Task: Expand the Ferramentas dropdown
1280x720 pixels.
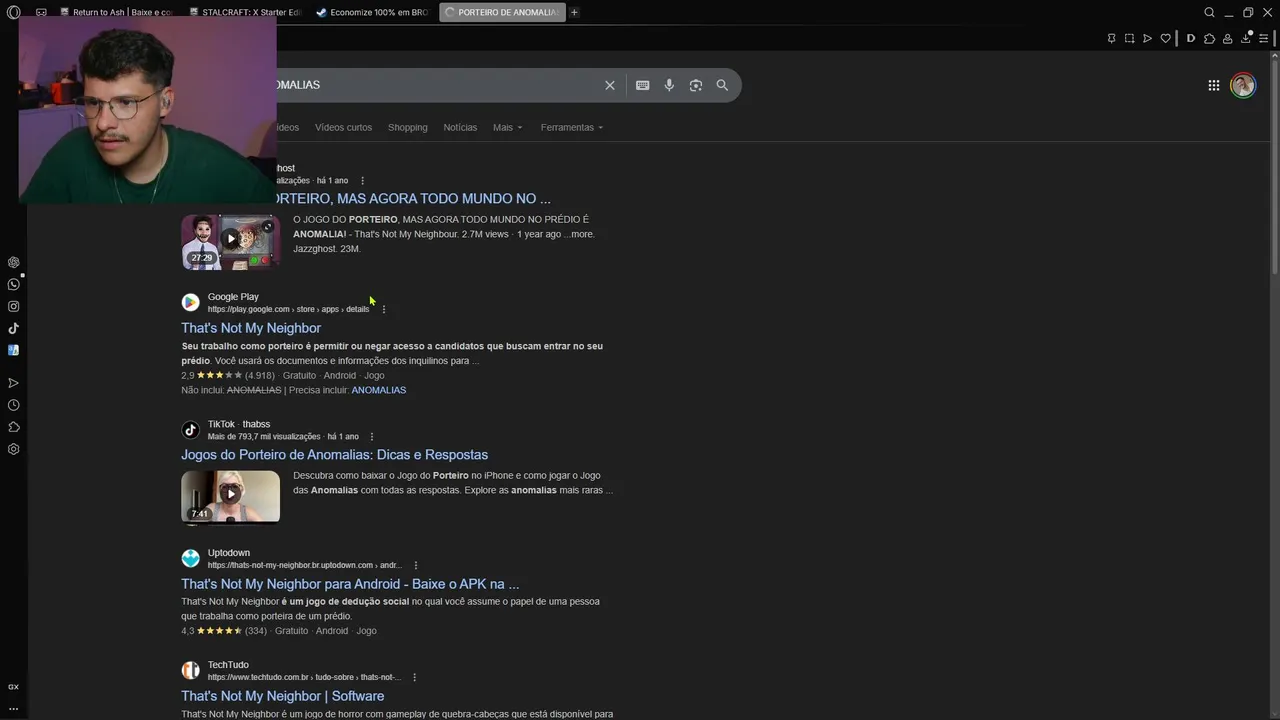Action: tap(572, 127)
